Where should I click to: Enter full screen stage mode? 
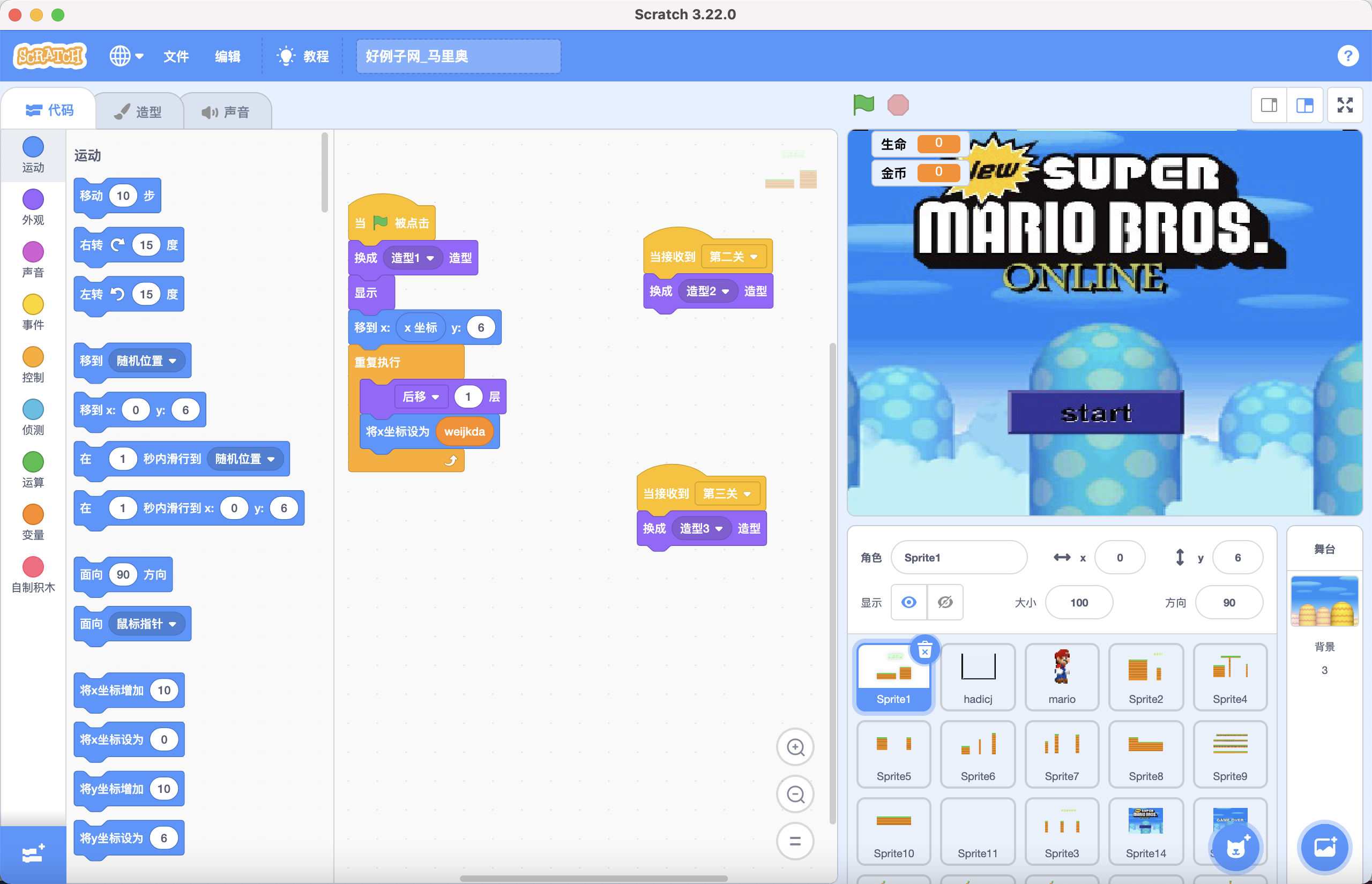click(x=1345, y=105)
